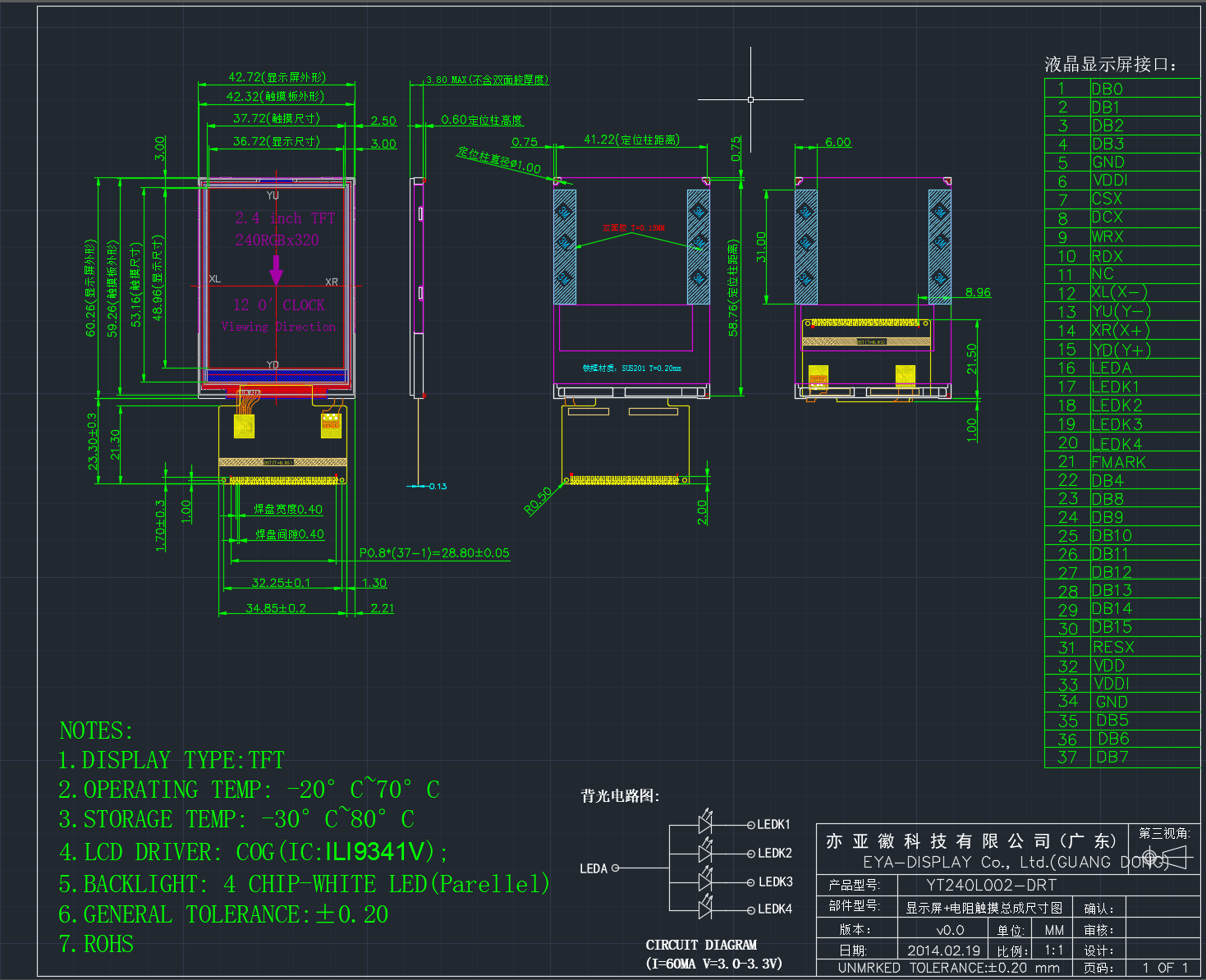
Task: Select the P0.8*(37-1)=28.80±0.05 pitch dimension
Action: click(434, 553)
